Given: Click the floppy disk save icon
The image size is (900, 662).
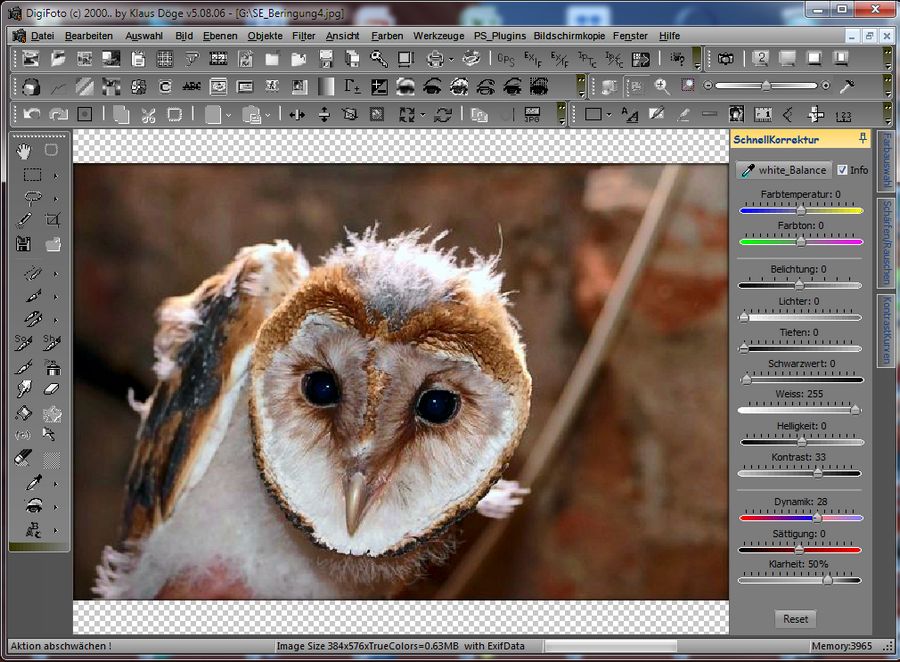Looking at the screenshot, I should pos(25,243).
